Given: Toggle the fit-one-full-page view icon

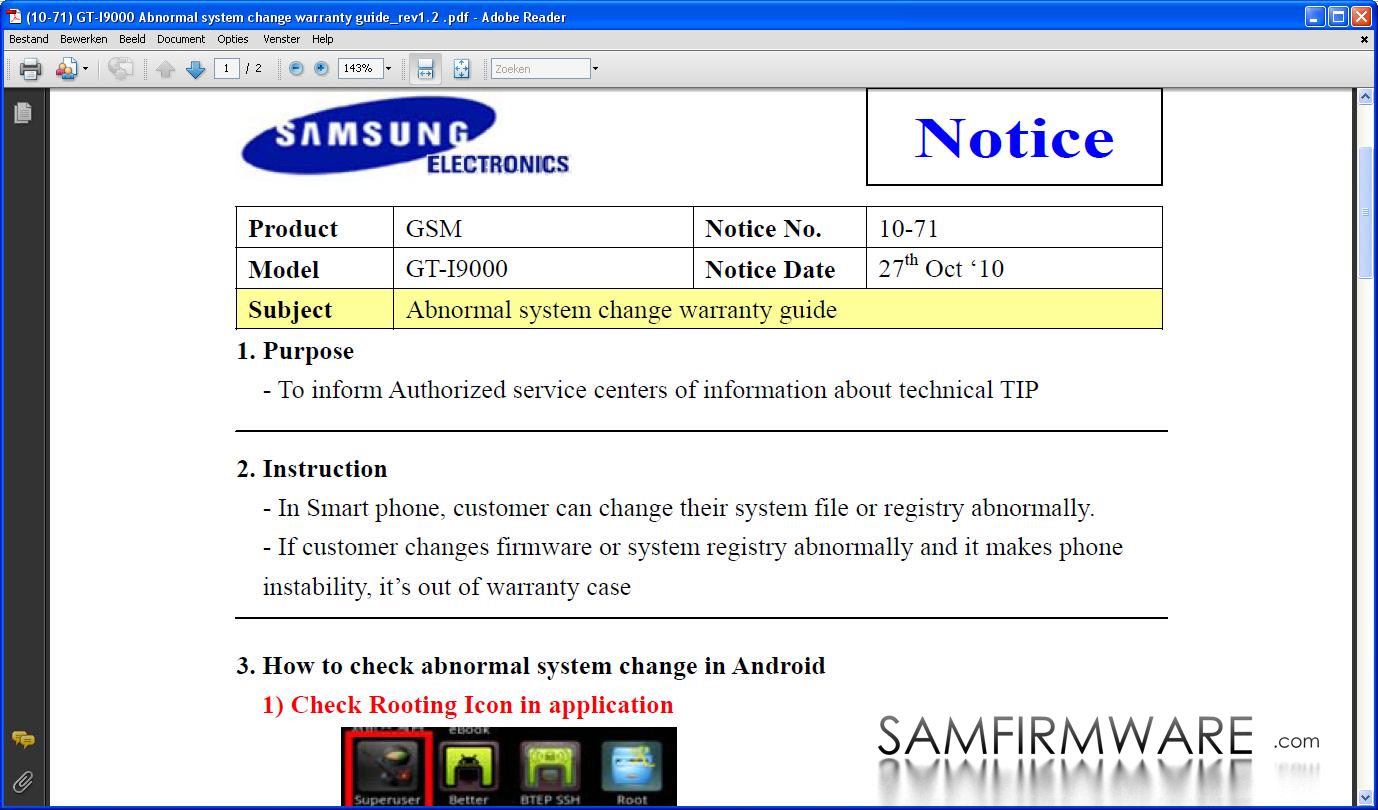Looking at the screenshot, I should tap(461, 69).
